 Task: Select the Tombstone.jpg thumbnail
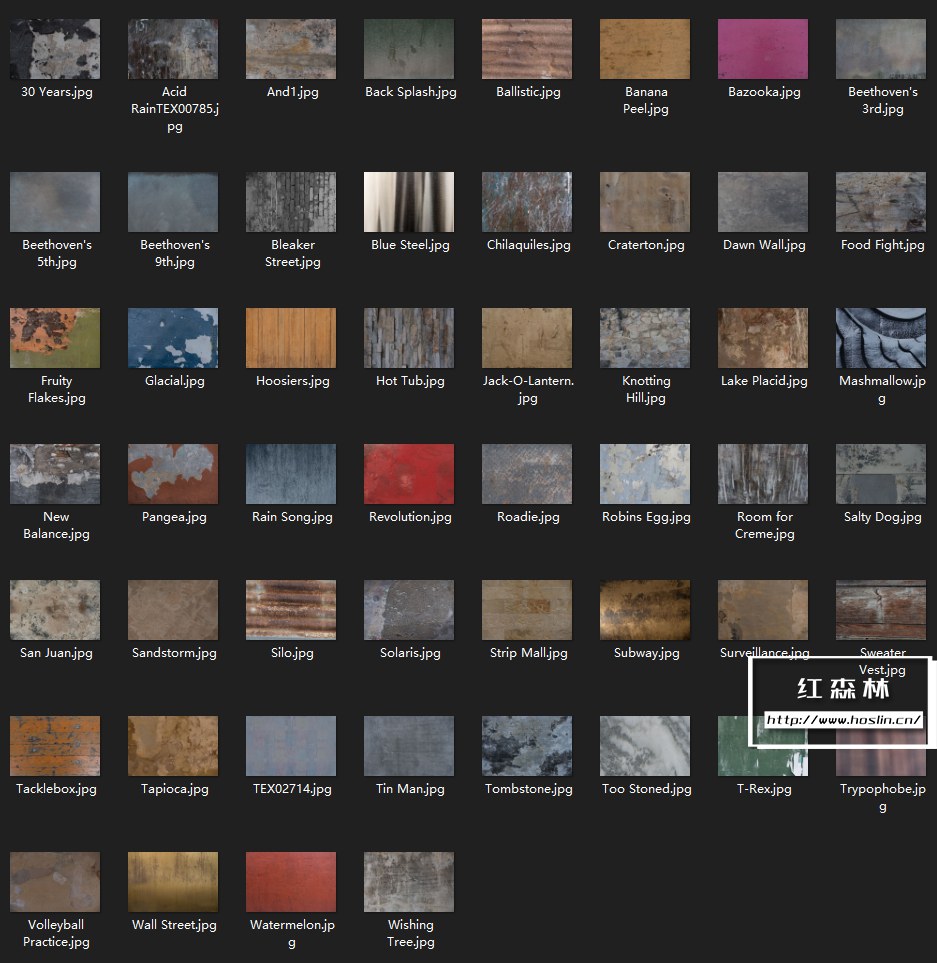[527, 746]
